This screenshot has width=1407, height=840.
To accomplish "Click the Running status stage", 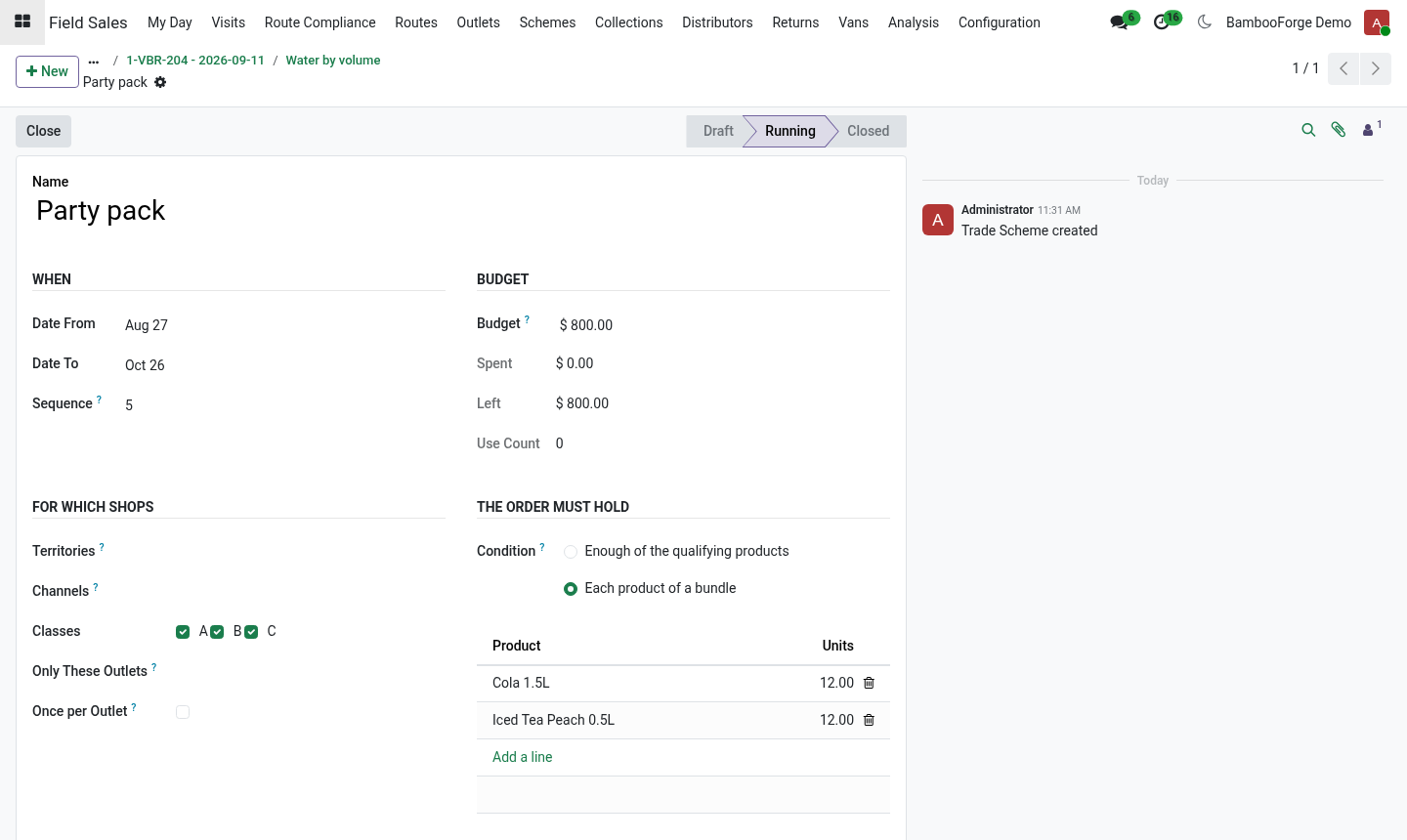I will (789, 131).
